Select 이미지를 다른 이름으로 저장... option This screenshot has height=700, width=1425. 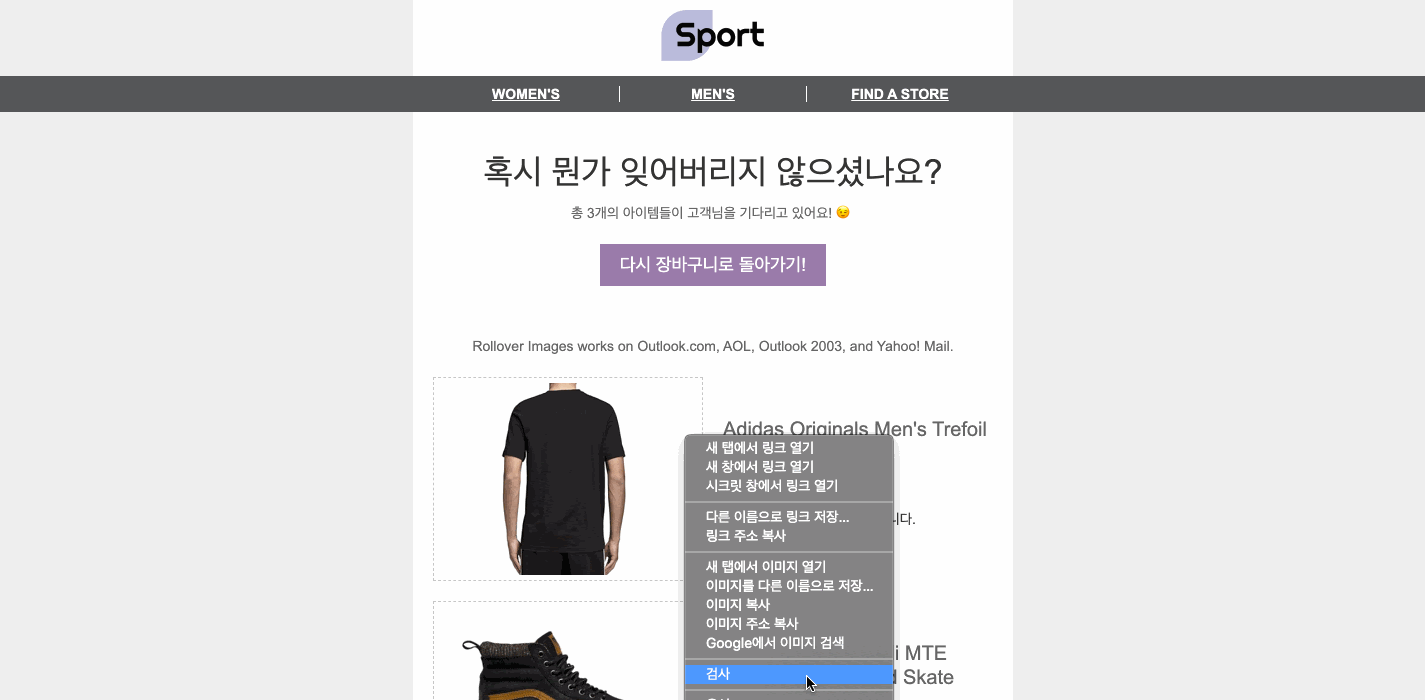tap(789, 586)
